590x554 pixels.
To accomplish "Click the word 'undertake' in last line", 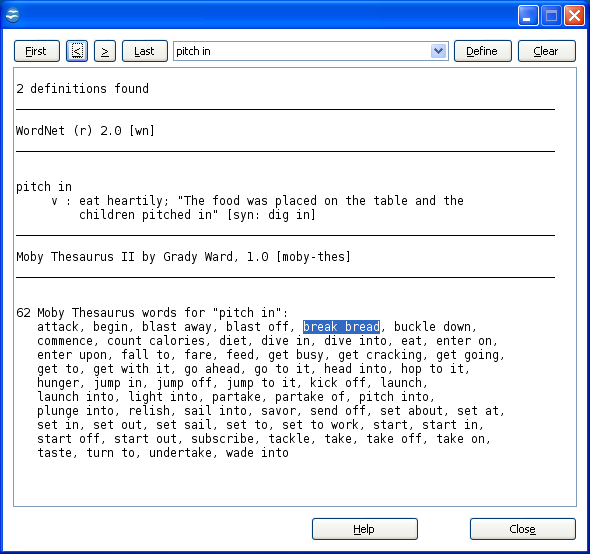I will [x=180, y=453].
